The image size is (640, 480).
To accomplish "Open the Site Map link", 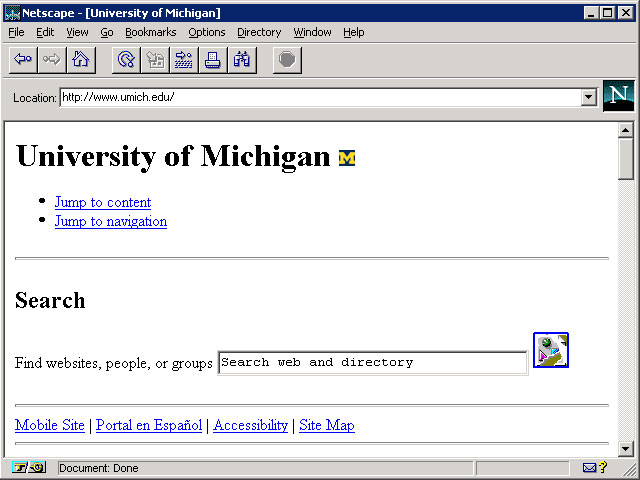I will [x=327, y=425].
